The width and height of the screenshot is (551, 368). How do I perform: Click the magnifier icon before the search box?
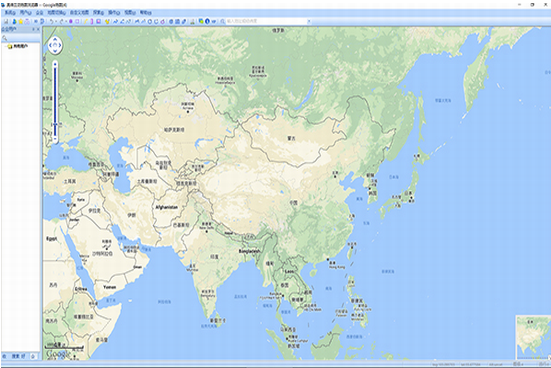[222, 21]
